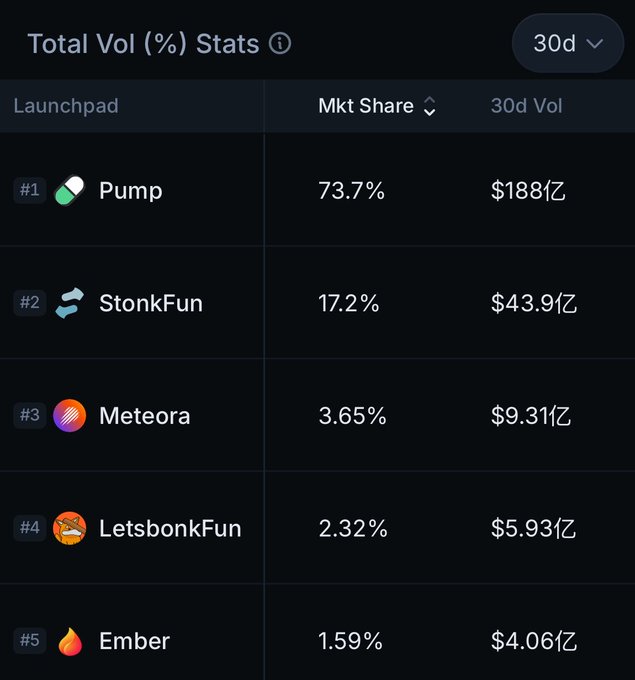Expand the chevron beside 30d

[595, 43]
